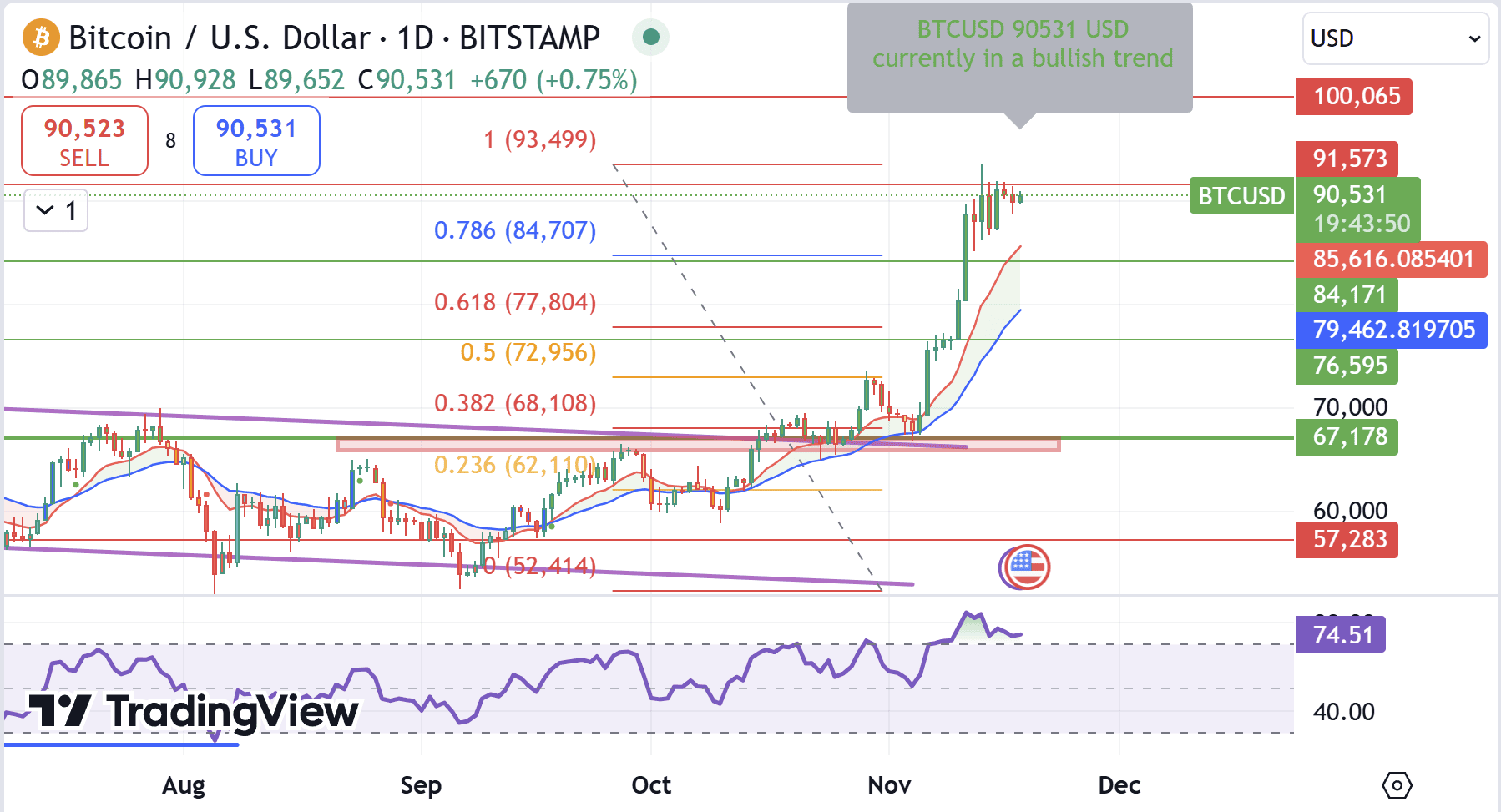Viewport: 1501px width, 812px height.
Task: Click the TradingView logo link
Action: (x=194, y=712)
